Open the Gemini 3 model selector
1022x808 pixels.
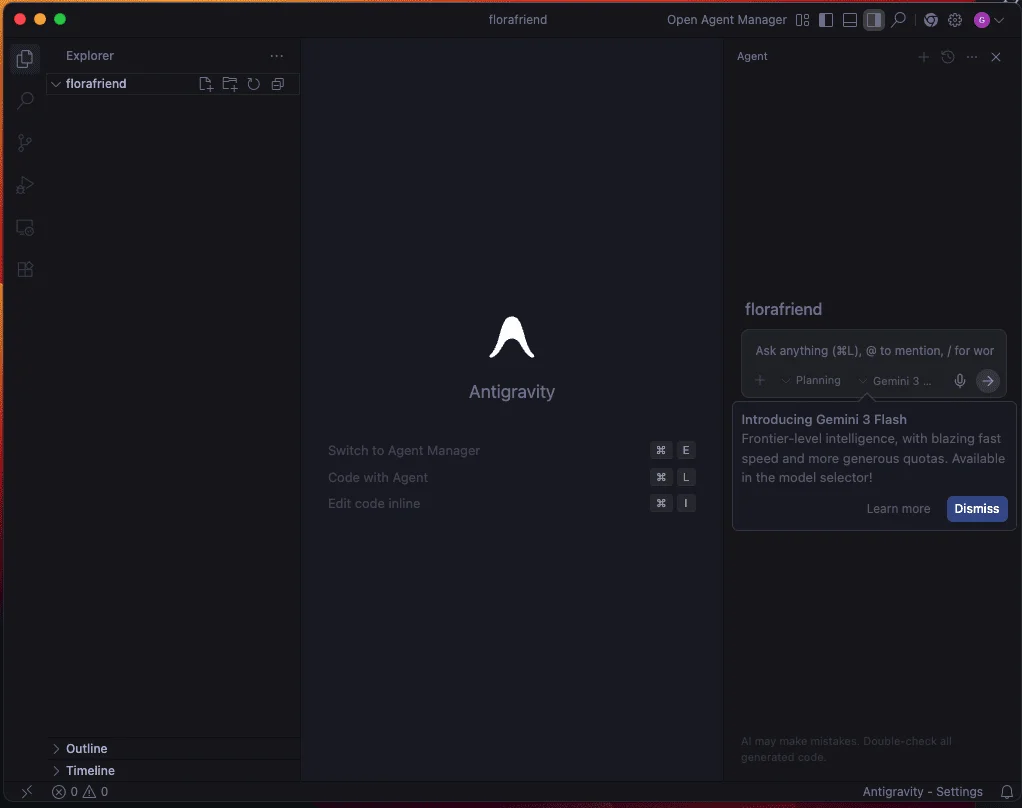895,381
